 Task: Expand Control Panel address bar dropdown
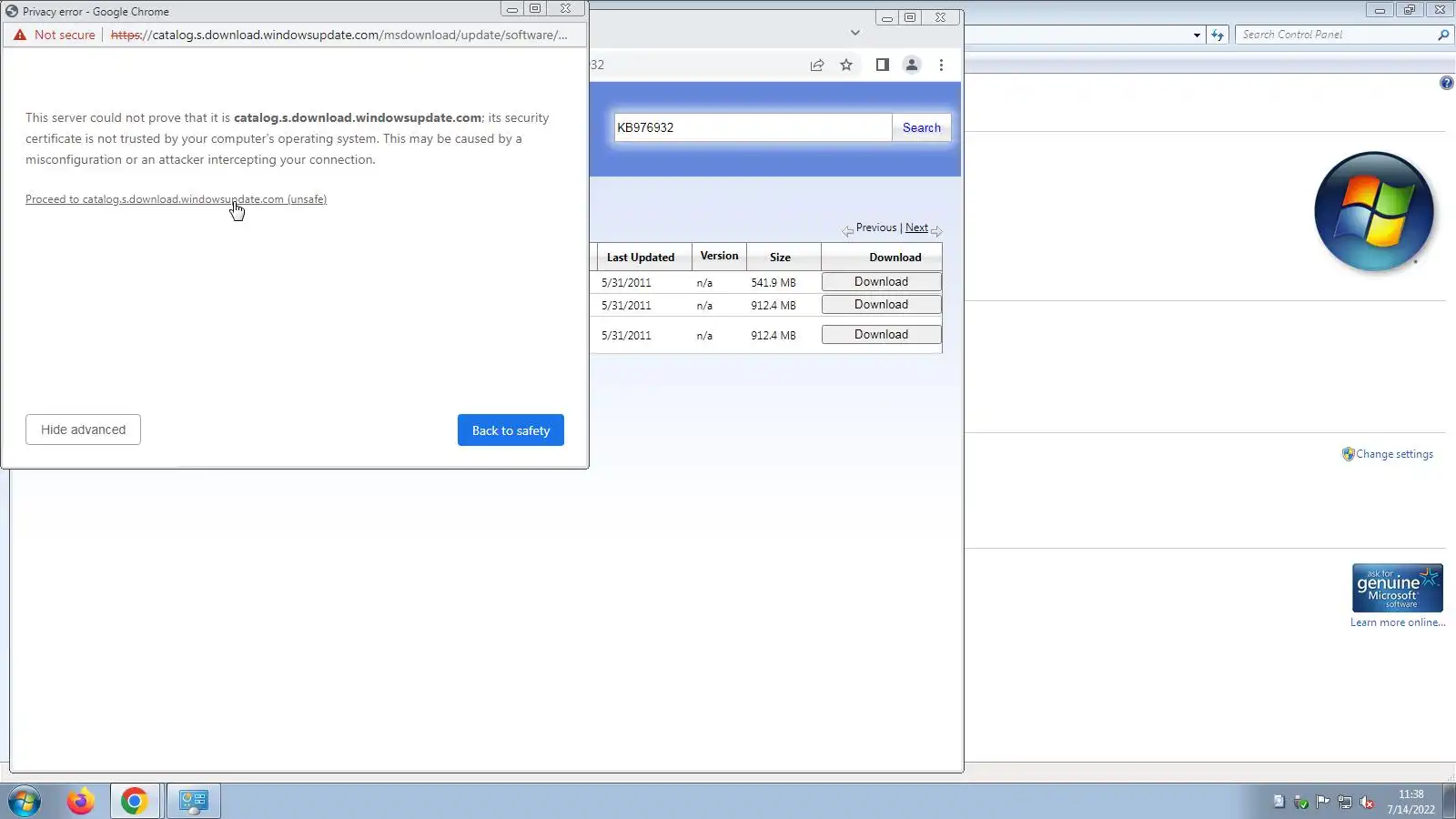[x=1197, y=35]
